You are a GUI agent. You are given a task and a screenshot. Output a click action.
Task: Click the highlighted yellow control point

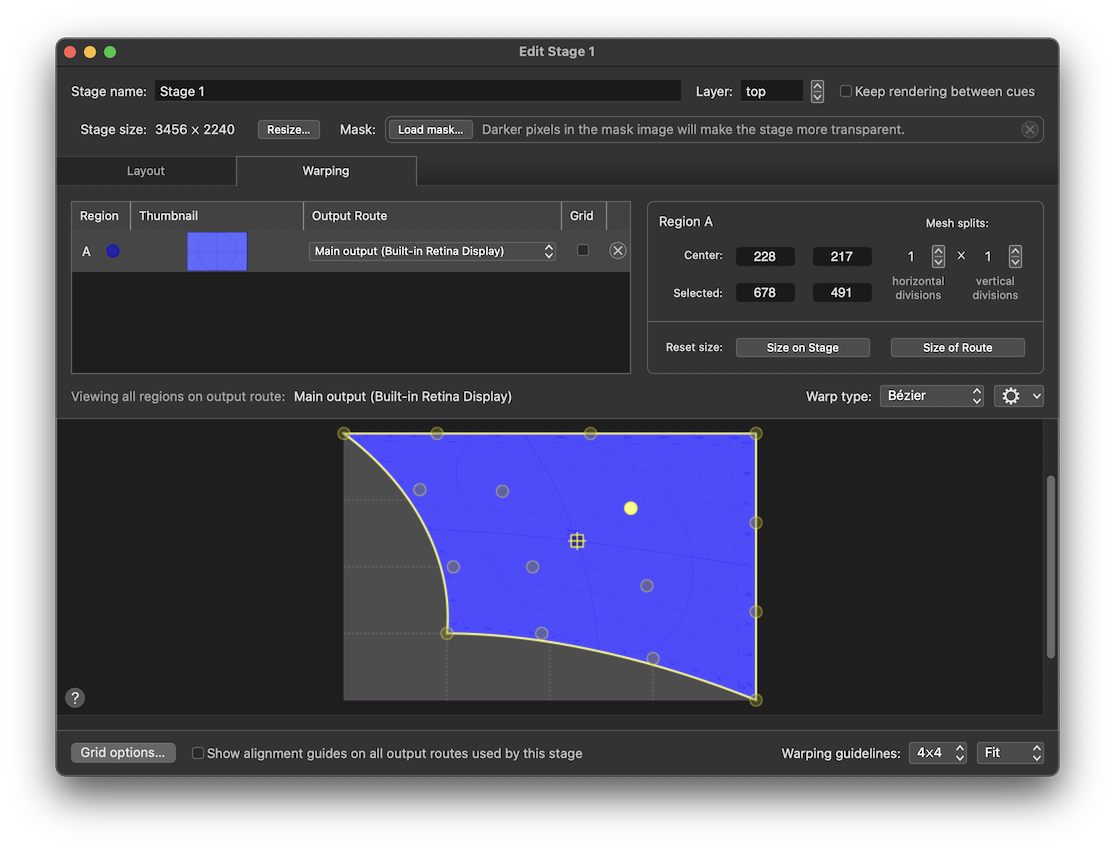[631, 508]
